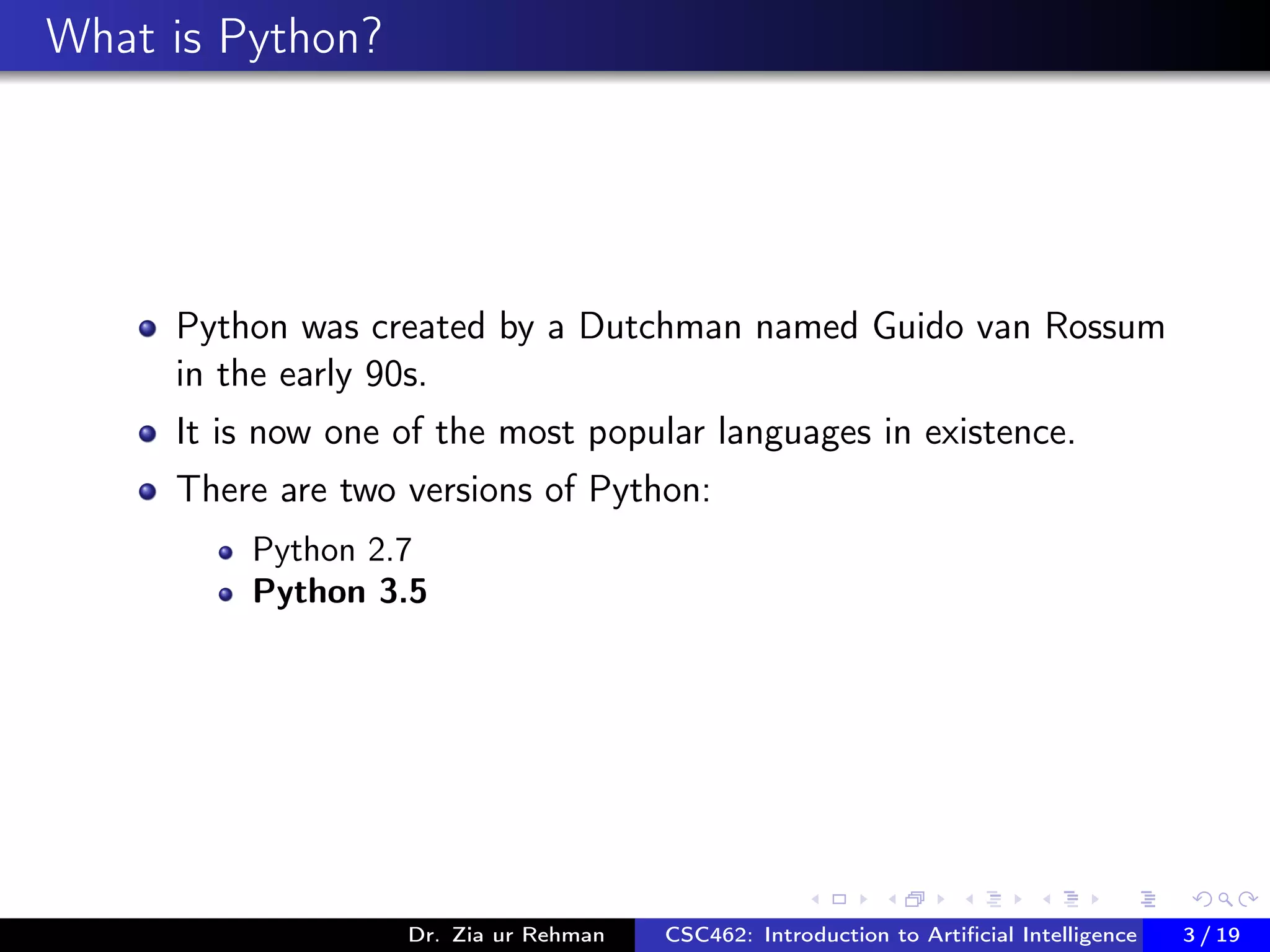Go to previous section arrow
This screenshot has height=952, width=1270.
(x=1047, y=899)
